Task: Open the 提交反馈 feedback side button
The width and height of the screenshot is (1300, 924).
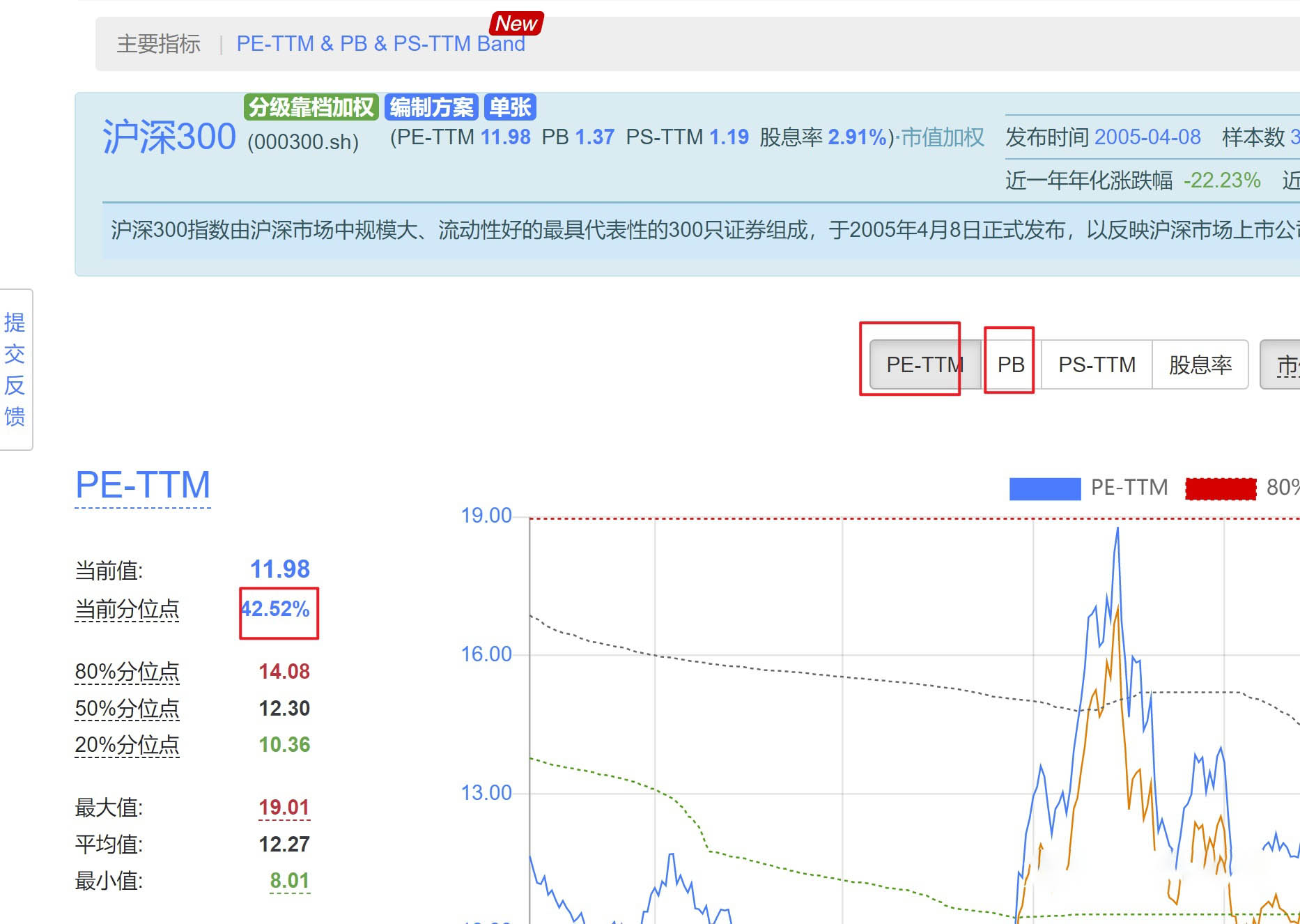Action: click(15, 369)
